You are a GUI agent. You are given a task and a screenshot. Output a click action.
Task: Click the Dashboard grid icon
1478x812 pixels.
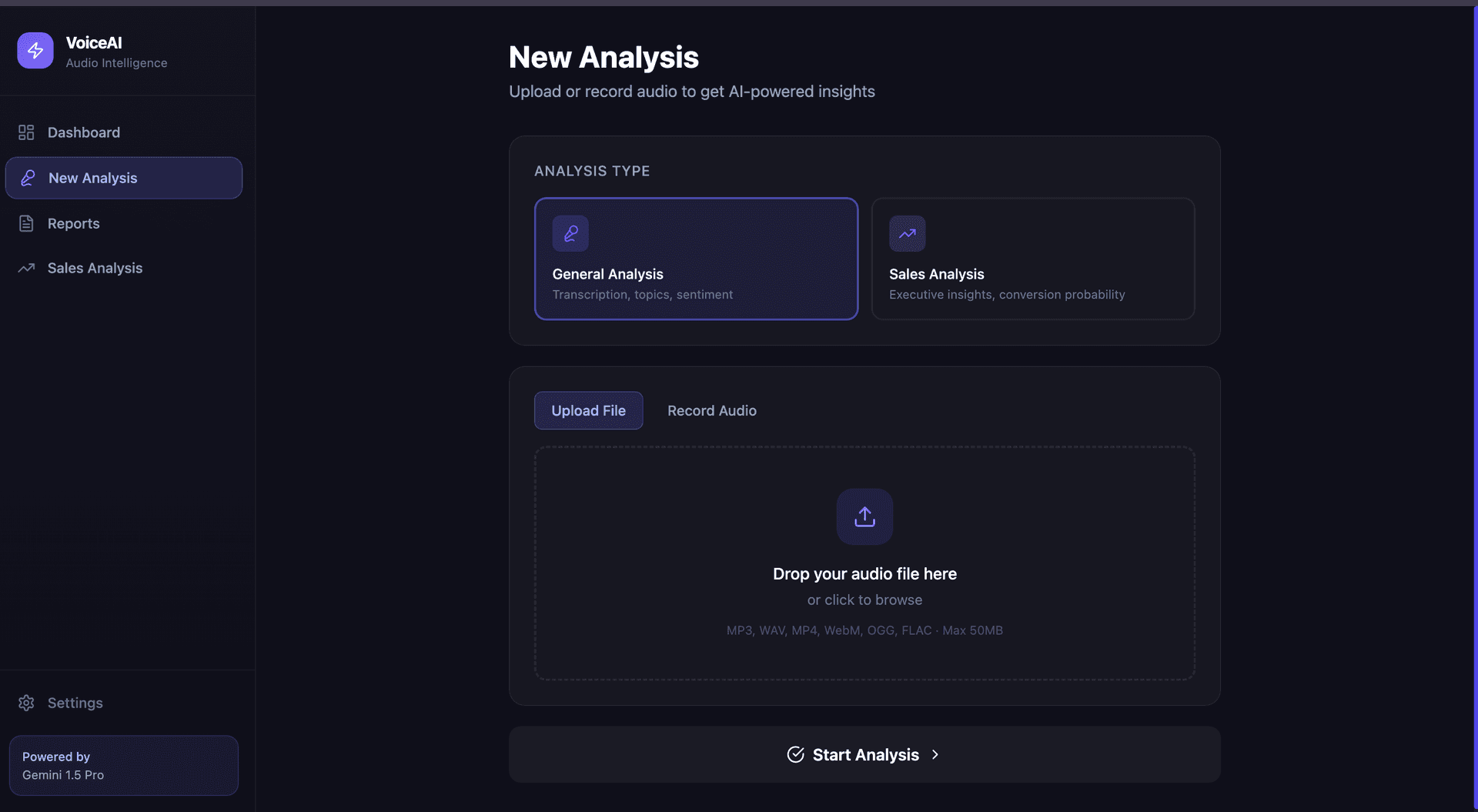pyautogui.click(x=26, y=132)
